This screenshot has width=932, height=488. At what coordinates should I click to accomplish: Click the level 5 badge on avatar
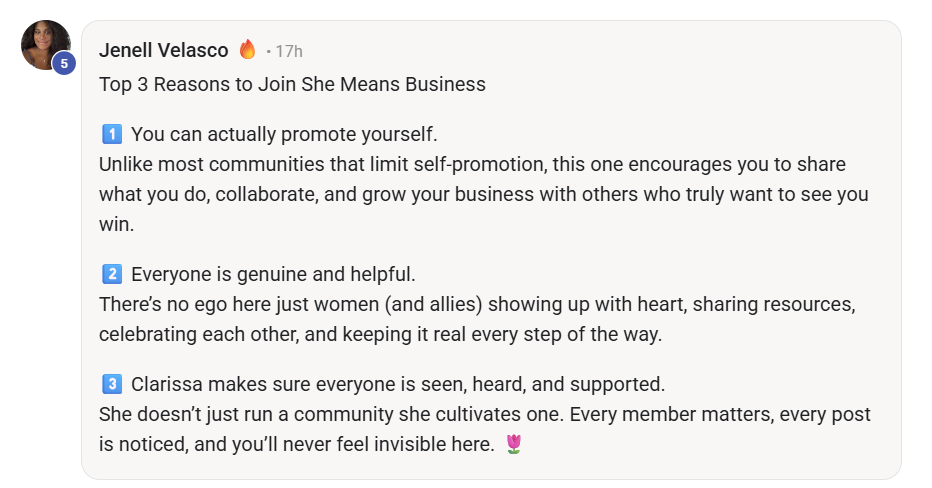coord(64,64)
